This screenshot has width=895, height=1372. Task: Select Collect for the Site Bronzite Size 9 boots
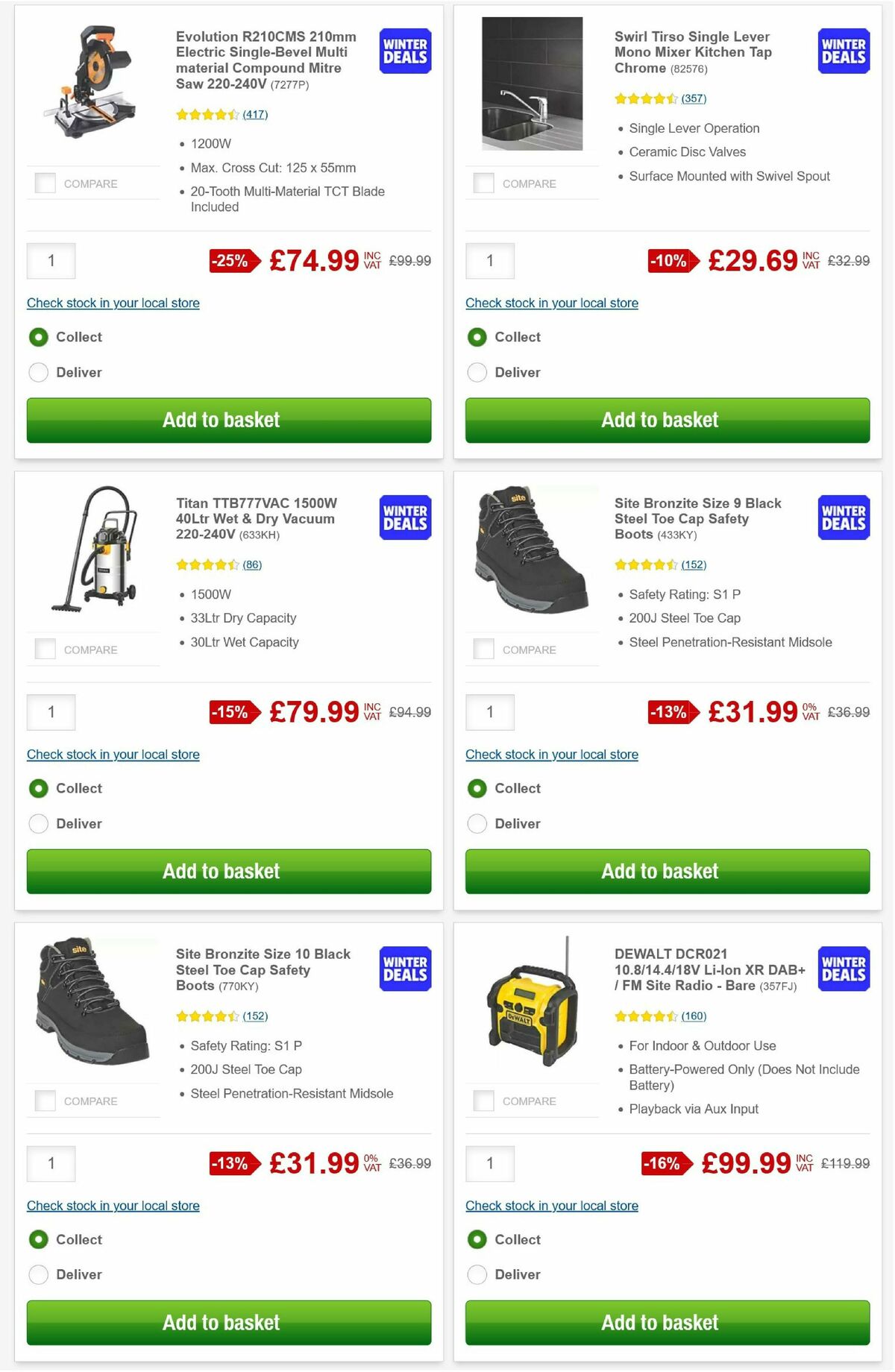click(x=477, y=788)
